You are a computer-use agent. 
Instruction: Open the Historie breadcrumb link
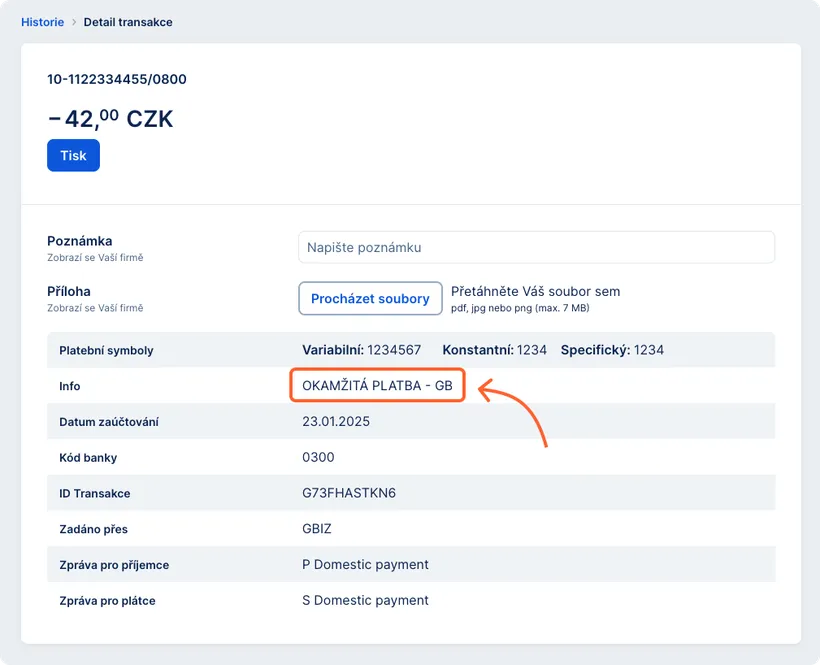(x=42, y=21)
